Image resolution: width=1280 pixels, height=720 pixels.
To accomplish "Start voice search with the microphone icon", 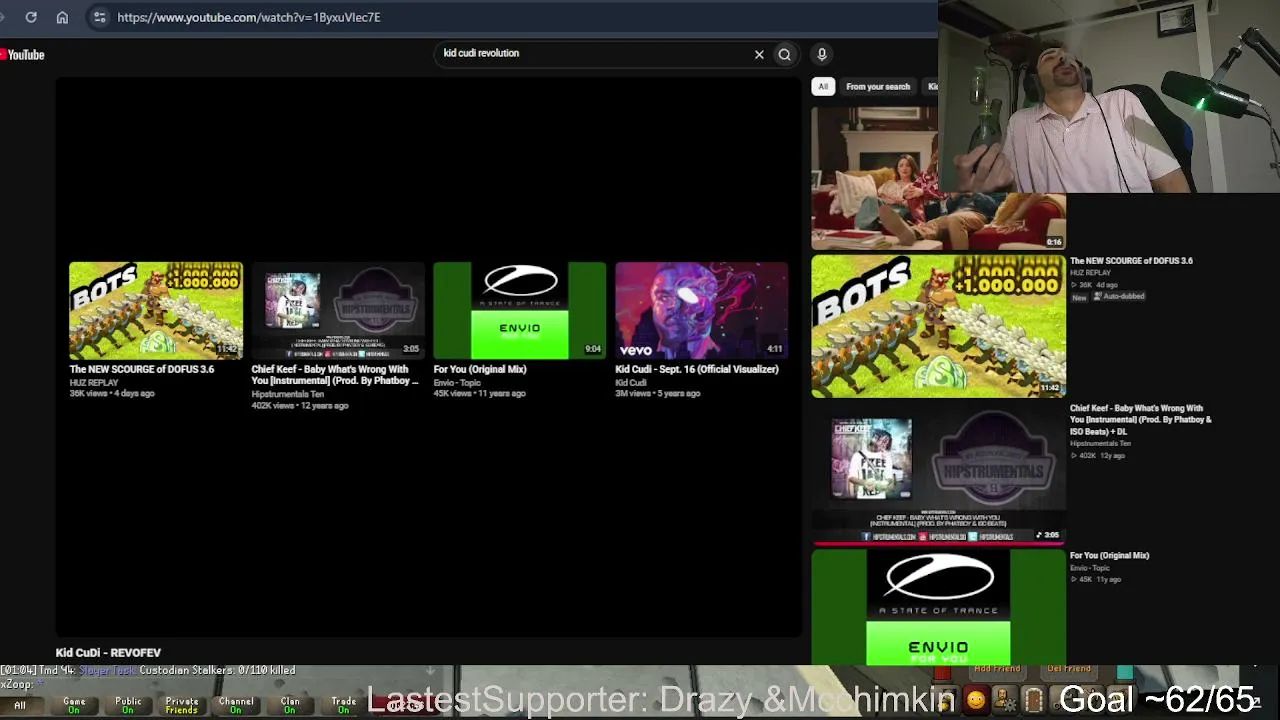I will (822, 54).
